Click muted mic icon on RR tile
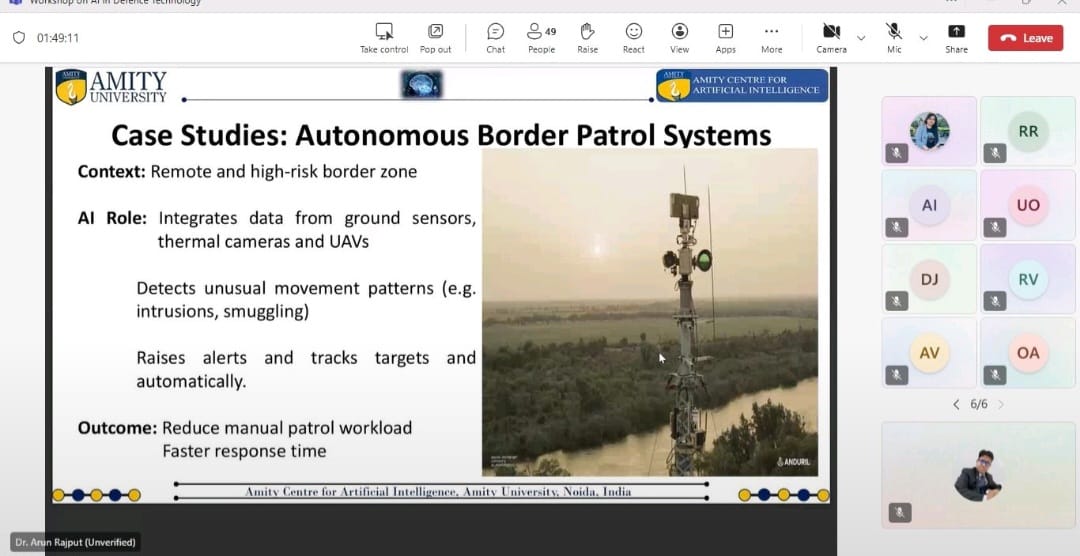The image size is (1080, 556). [x=995, y=153]
